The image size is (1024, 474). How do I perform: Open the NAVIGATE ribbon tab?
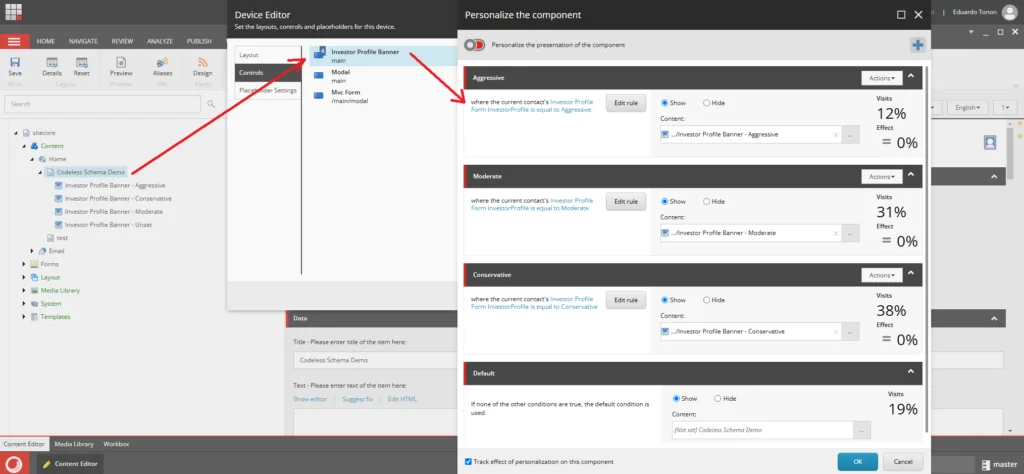coord(84,41)
